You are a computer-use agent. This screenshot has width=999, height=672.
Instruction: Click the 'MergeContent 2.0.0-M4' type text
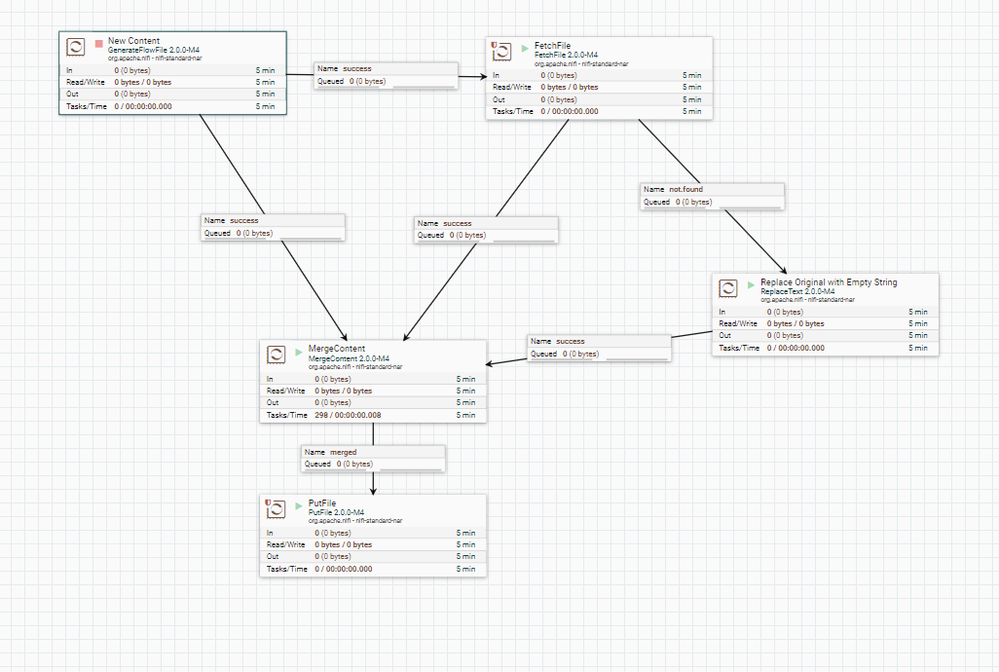pyautogui.click(x=349, y=359)
